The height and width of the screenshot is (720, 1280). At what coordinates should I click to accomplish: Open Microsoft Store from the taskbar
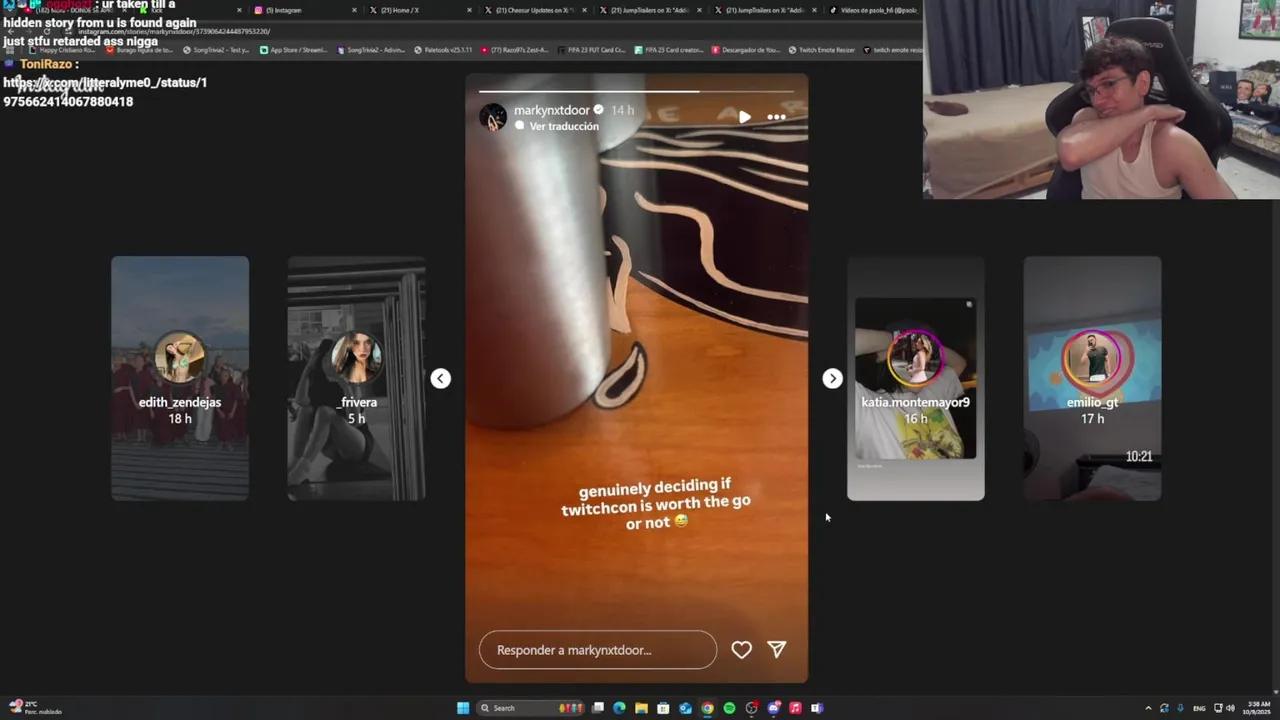pyautogui.click(x=663, y=708)
